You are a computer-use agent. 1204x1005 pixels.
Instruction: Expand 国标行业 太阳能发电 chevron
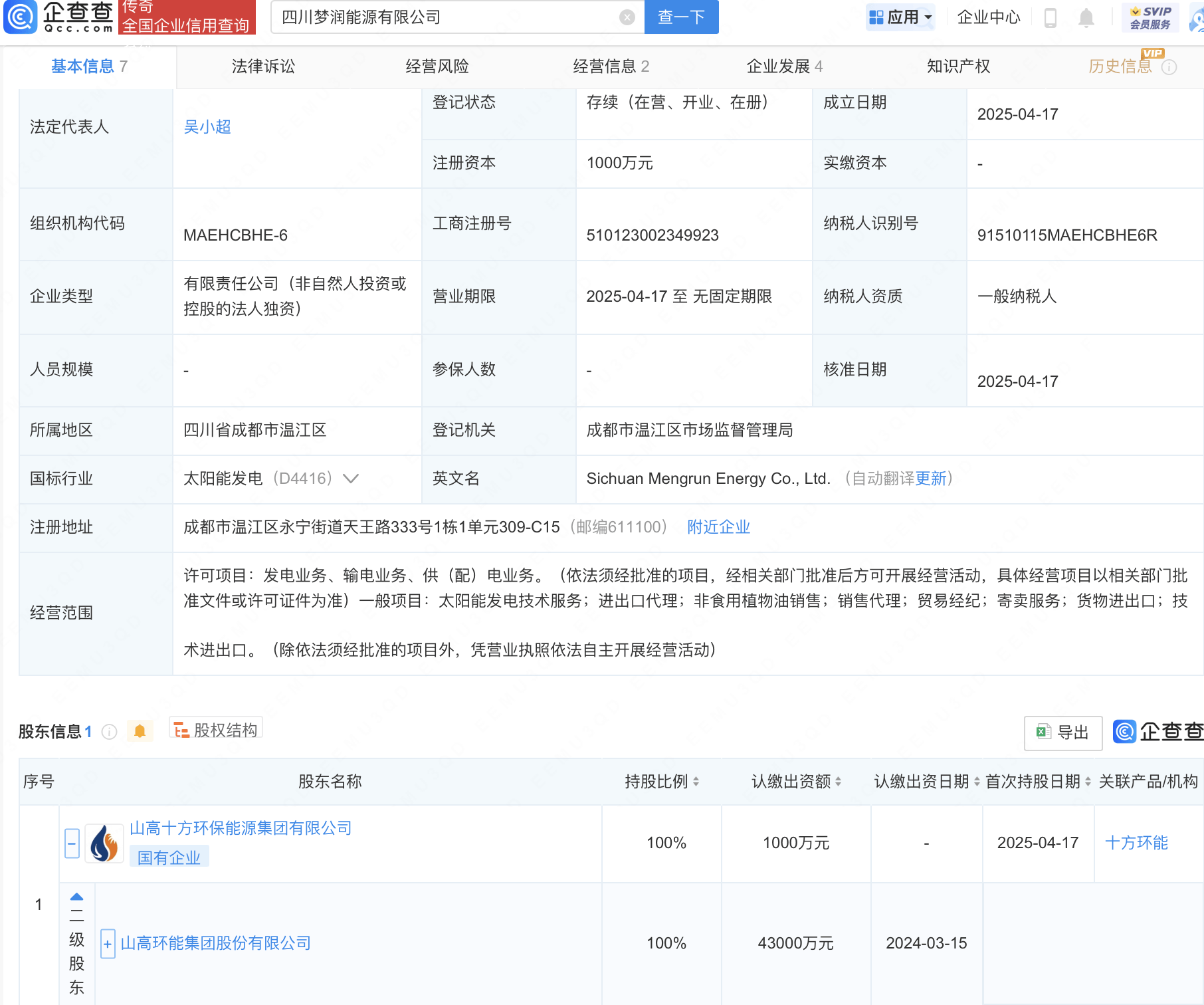click(351, 479)
